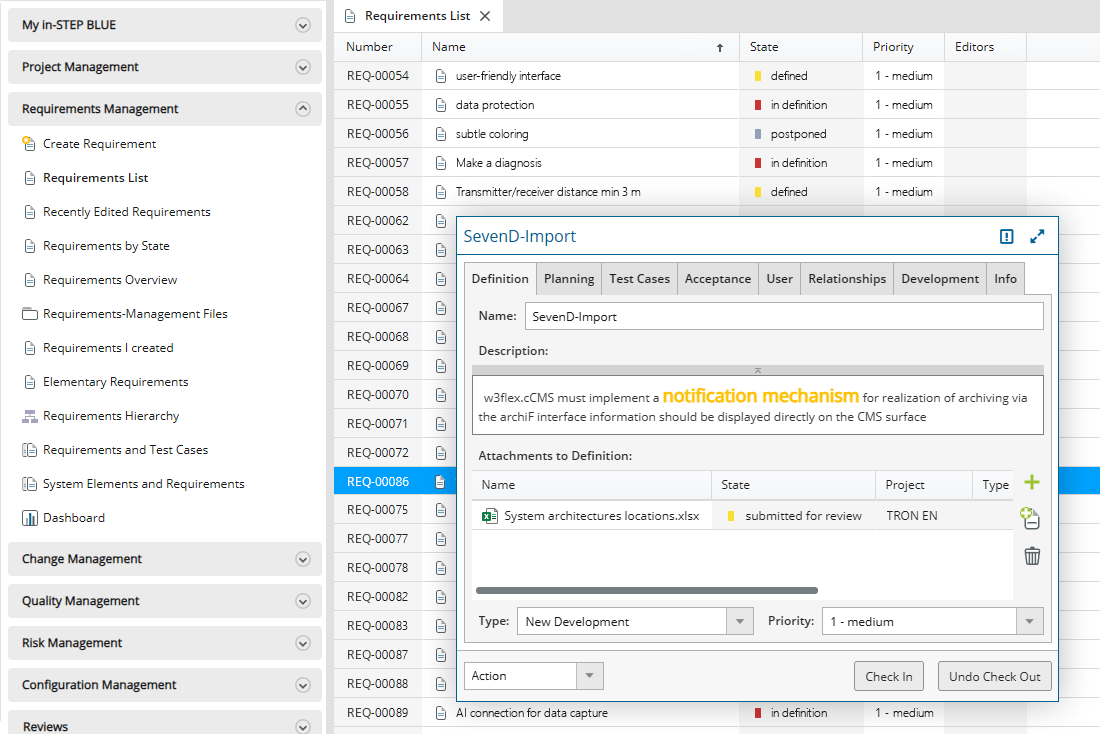The width and height of the screenshot is (1100, 734).
Task: Close the Requirements List tab
Action: (x=485, y=16)
